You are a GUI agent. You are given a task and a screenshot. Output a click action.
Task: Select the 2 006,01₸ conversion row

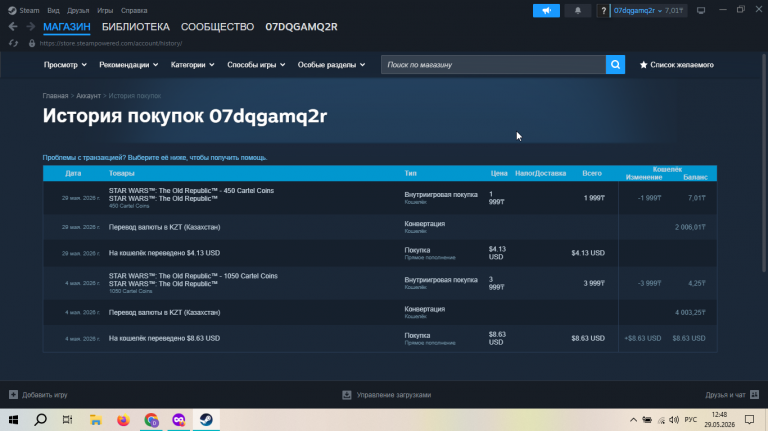(x=380, y=227)
